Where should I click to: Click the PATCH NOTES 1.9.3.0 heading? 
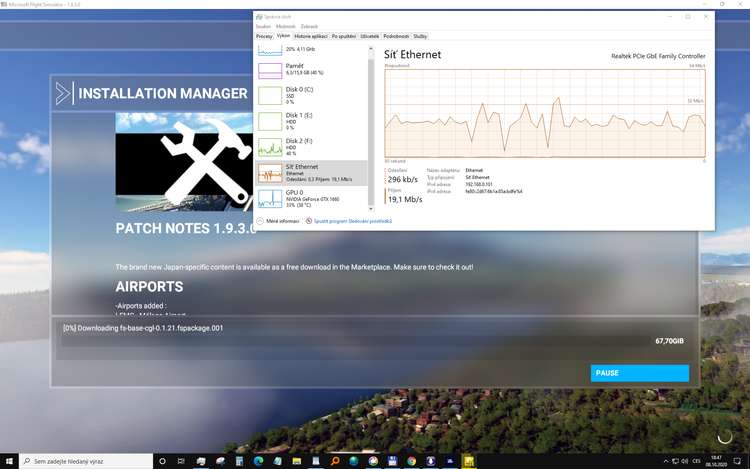tap(186, 228)
